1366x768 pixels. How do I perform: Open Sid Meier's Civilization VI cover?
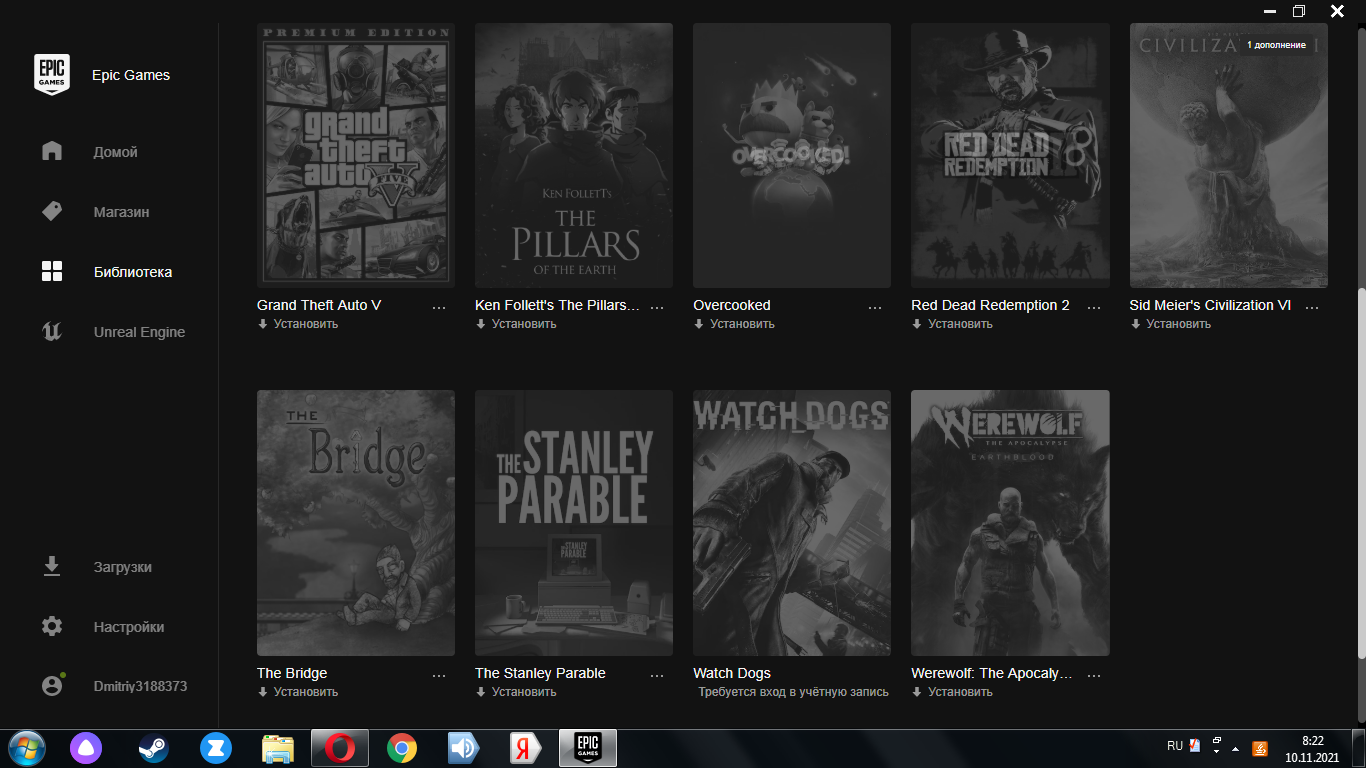tap(1229, 155)
